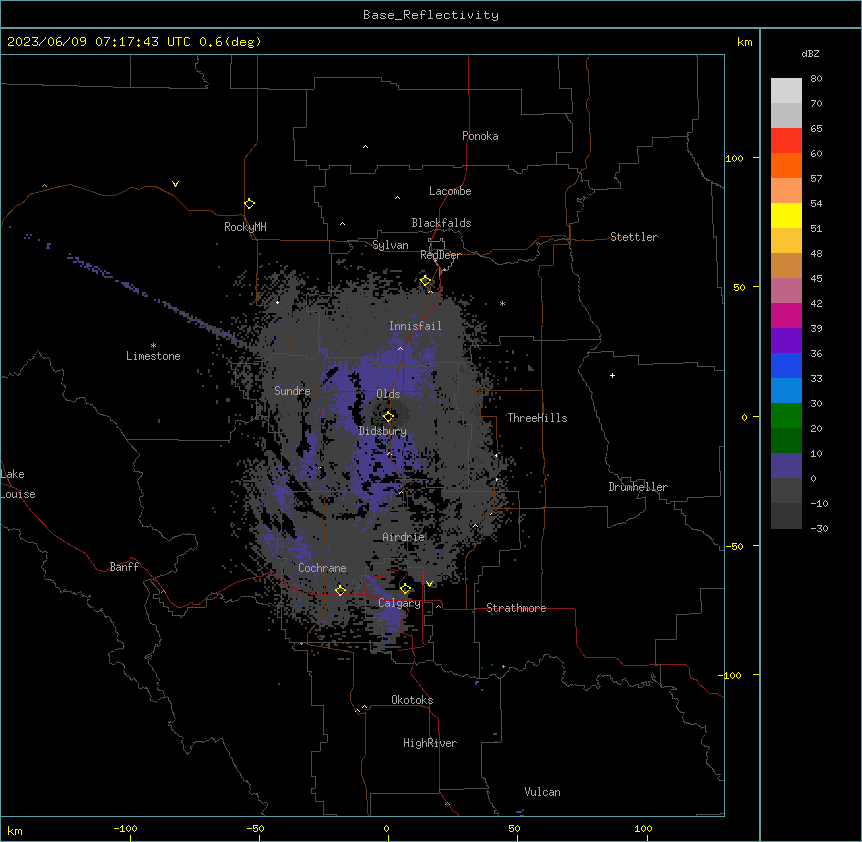This screenshot has height=842, width=862.
Task: Click the Lacombe town label
Action: click(x=450, y=191)
